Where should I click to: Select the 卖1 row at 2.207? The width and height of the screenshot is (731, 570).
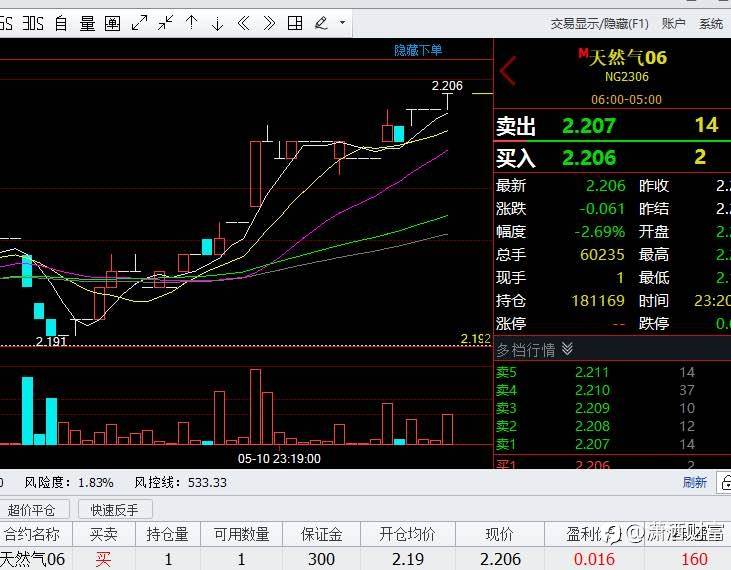click(x=612, y=444)
